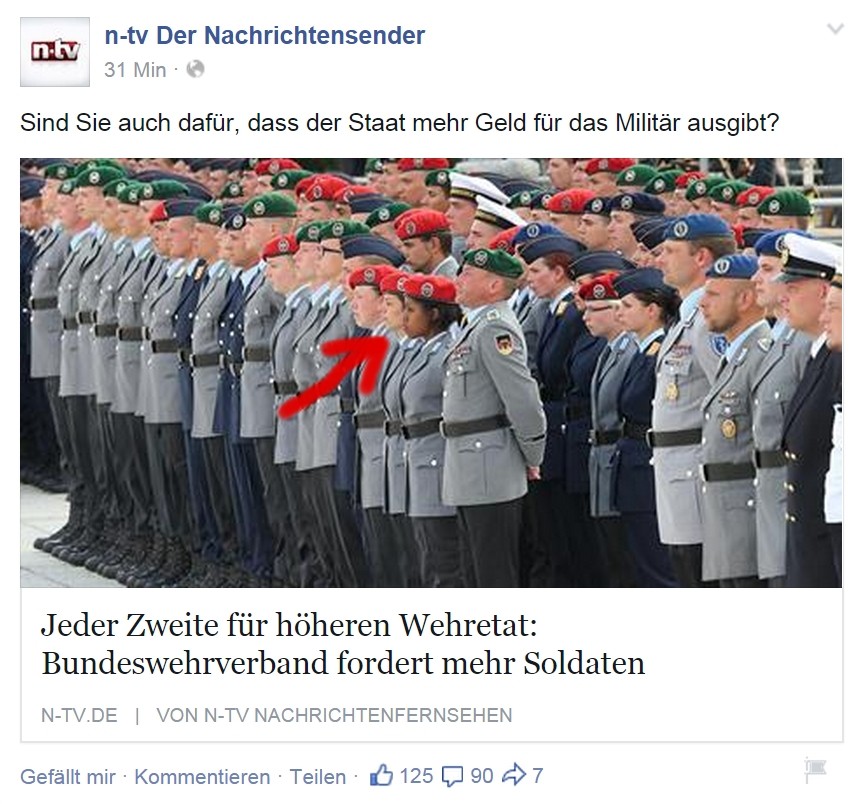Open the 31 Min timestamp link
This screenshot has height=804, width=862.
pyautogui.click(x=135, y=70)
